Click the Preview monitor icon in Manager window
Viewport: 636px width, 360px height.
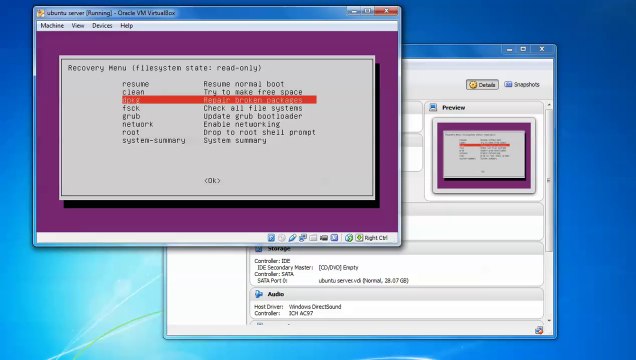coord(433,107)
